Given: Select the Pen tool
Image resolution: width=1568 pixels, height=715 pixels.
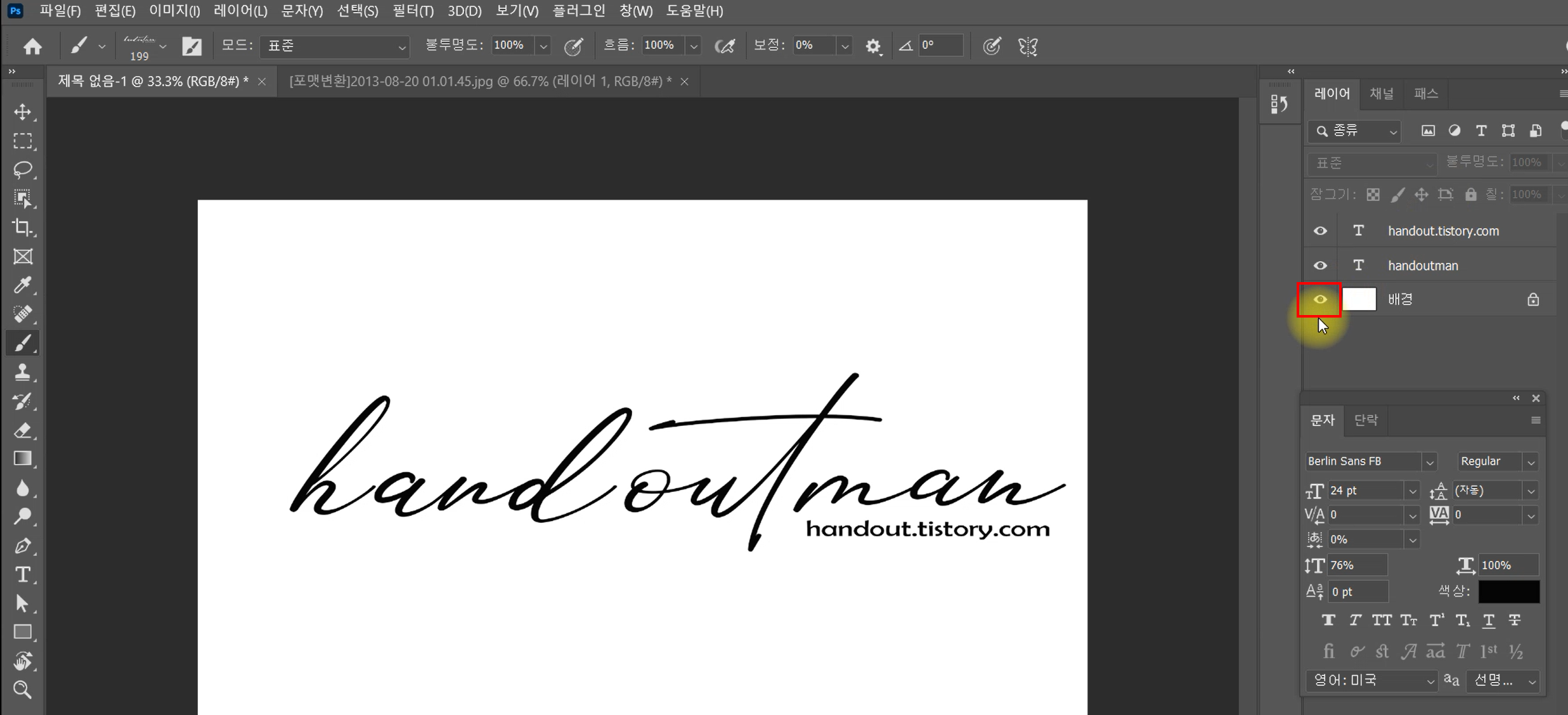Looking at the screenshot, I should [x=23, y=546].
